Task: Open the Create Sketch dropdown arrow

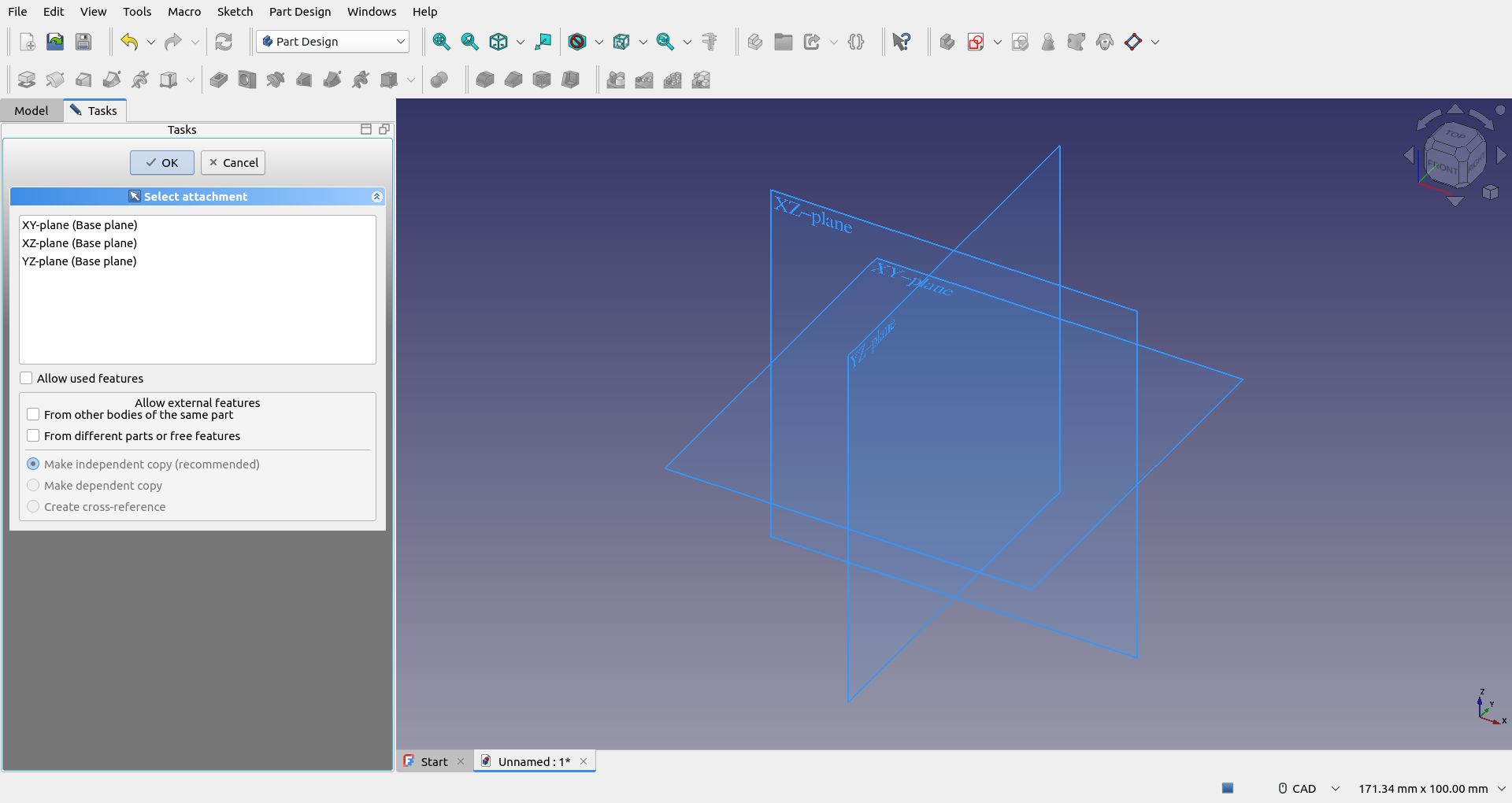Action: pos(997,42)
